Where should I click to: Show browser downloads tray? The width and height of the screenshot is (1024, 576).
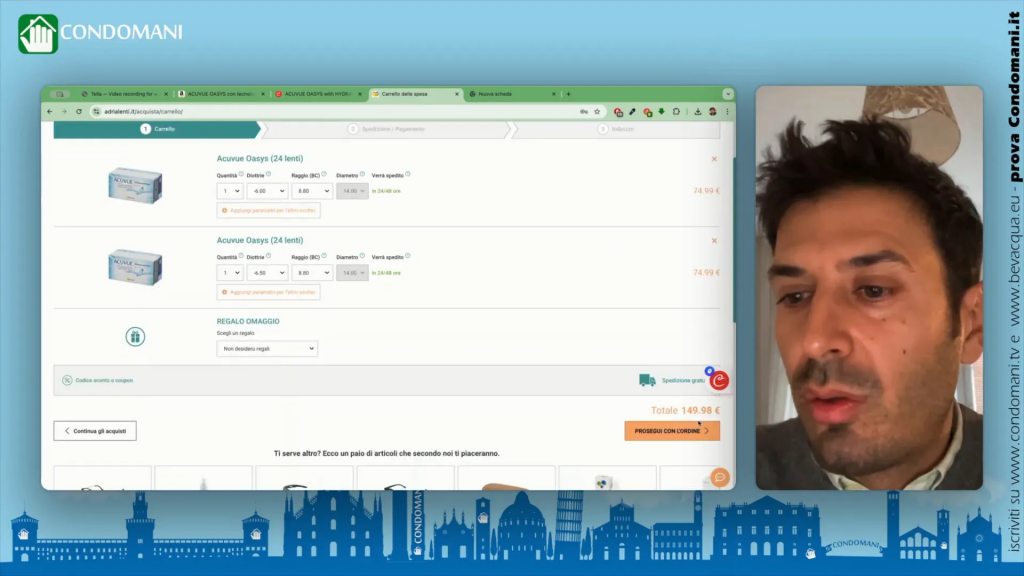pos(697,112)
